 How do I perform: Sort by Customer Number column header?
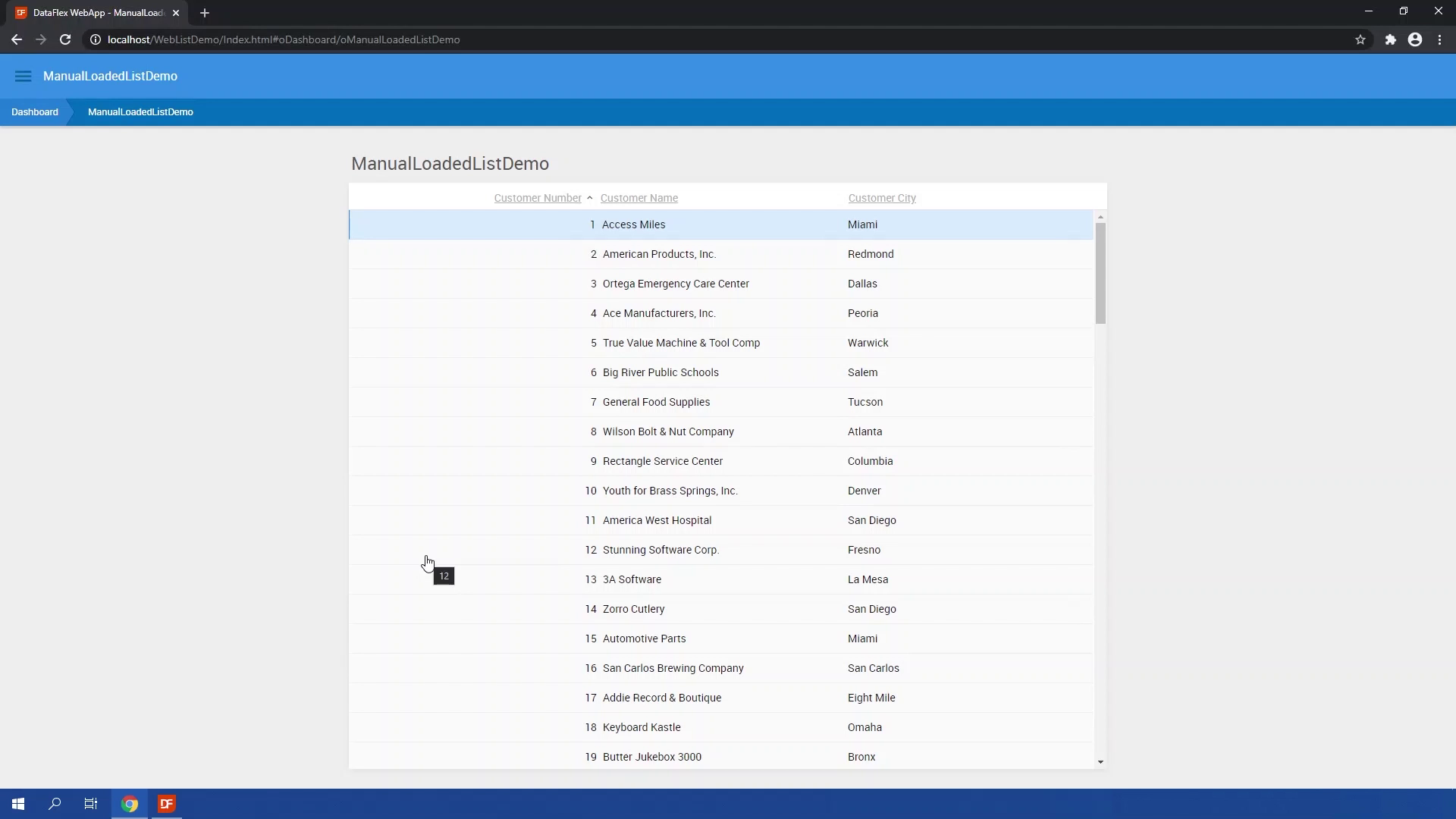pos(537,198)
